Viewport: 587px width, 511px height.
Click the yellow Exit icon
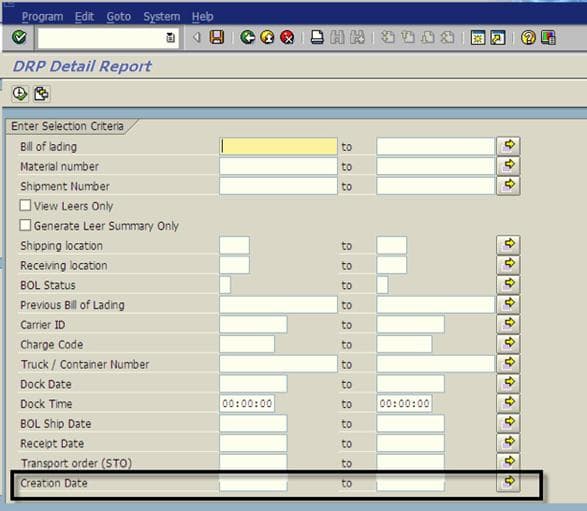pos(267,37)
